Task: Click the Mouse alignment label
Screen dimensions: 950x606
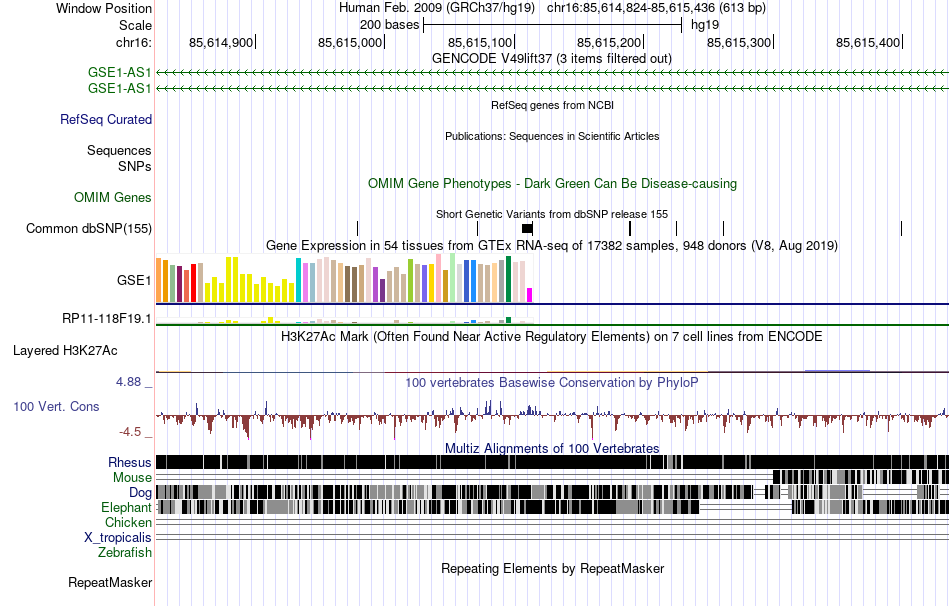Action: tap(132, 478)
